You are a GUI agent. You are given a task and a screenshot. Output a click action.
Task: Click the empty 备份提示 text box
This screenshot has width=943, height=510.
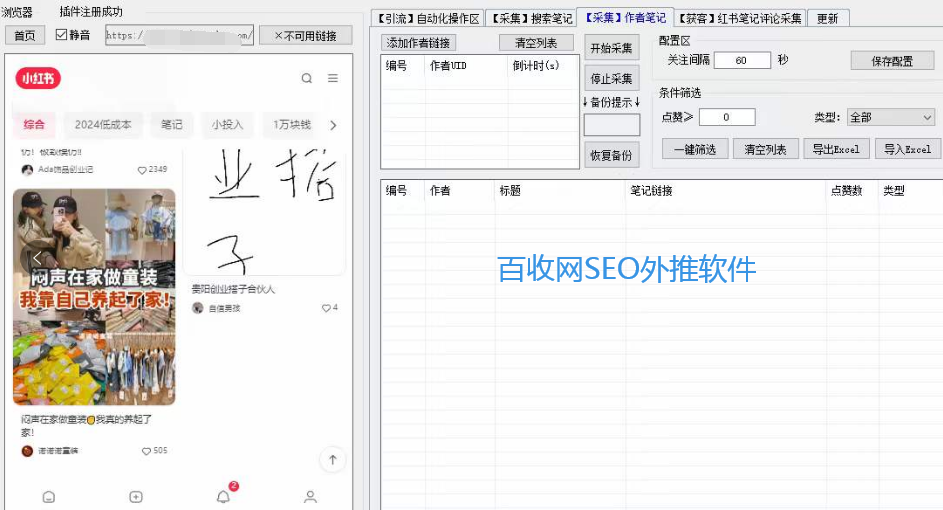[612, 125]
